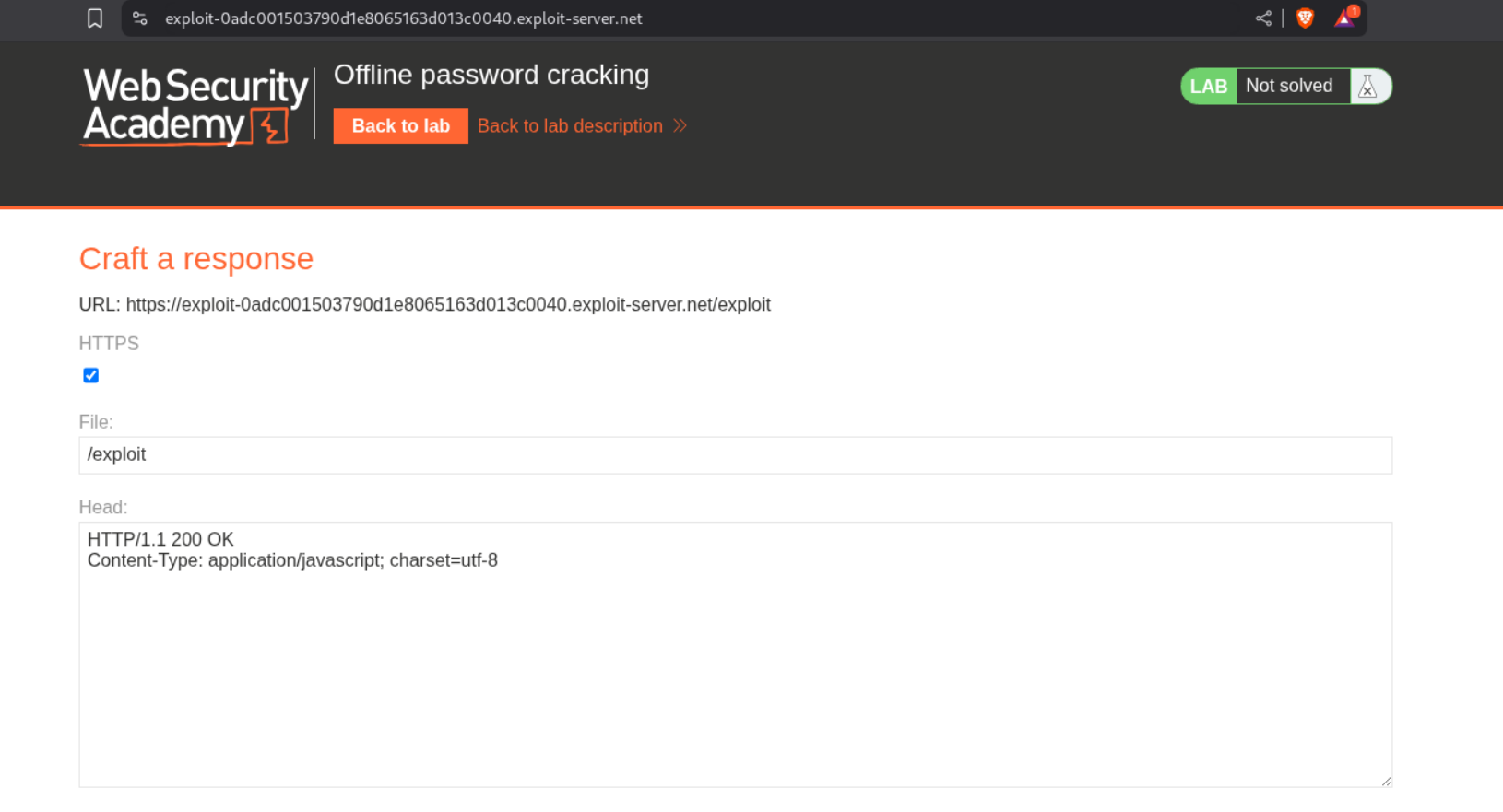Click the HTTPS label above the checkbox

109,344
